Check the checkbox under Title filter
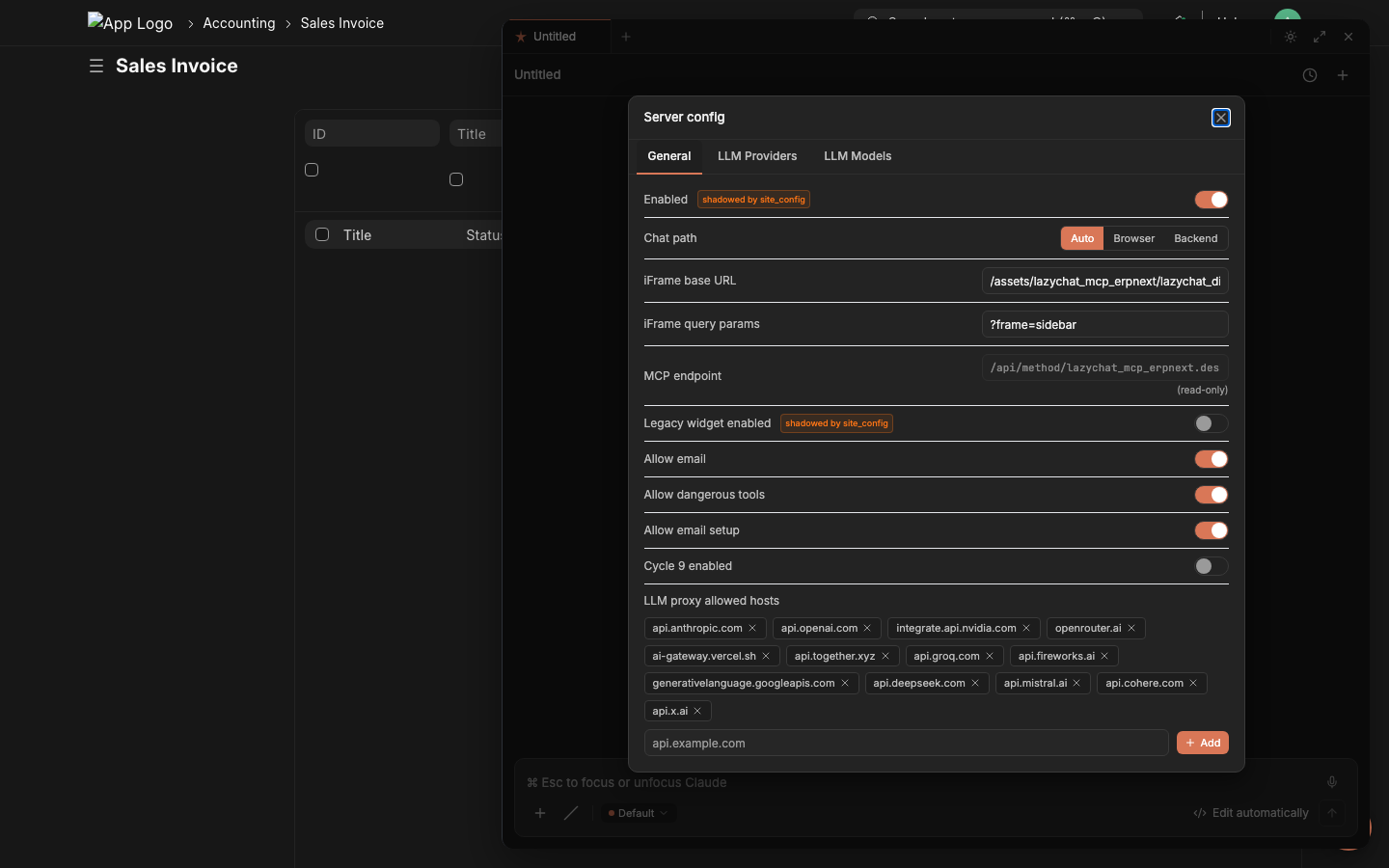The height and width of the screenshot is (868, 1389). pyautogui.click(x=456, y=179)
